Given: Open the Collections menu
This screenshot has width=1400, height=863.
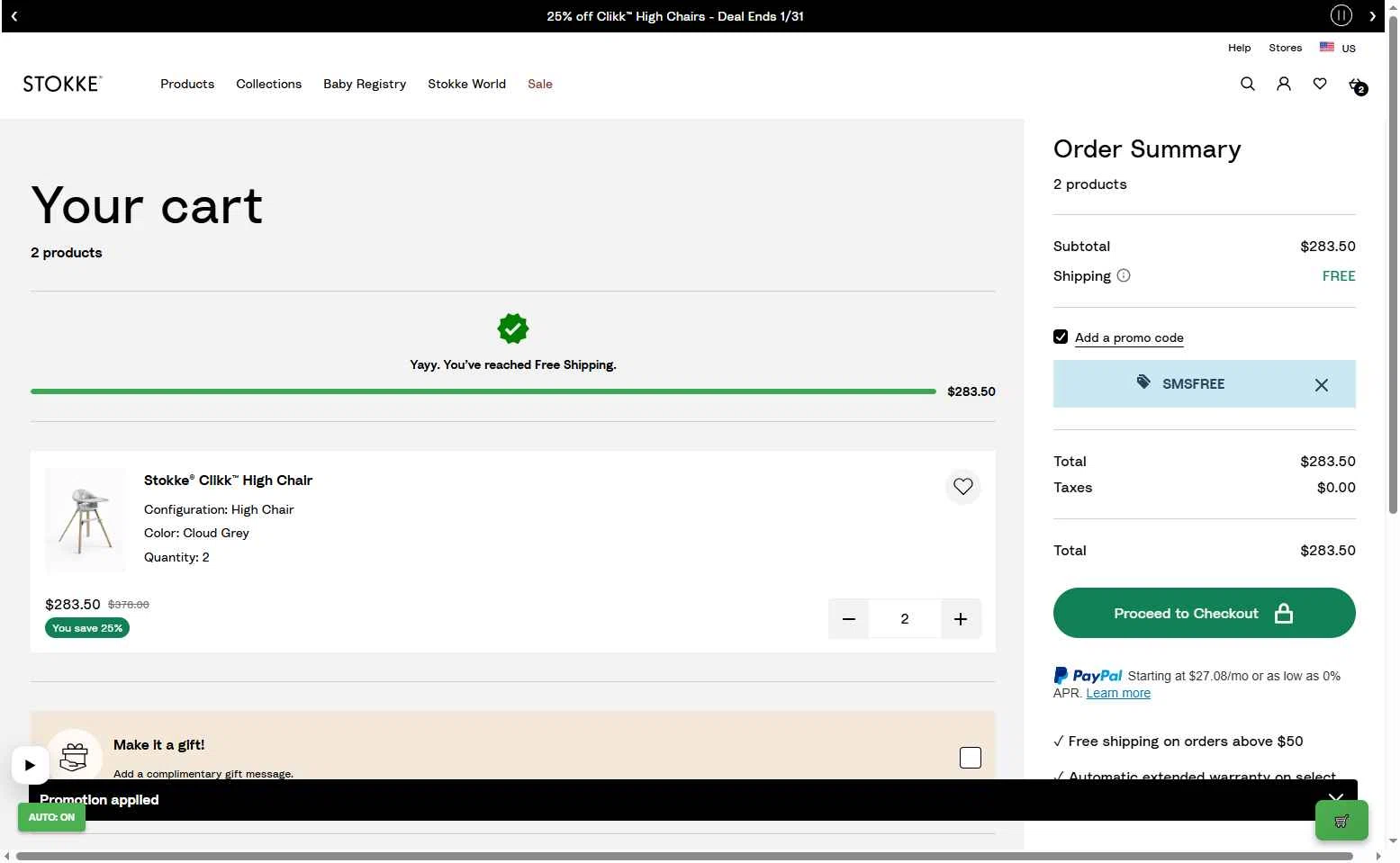Looking at the screenshot, I should tap(268, 84).
